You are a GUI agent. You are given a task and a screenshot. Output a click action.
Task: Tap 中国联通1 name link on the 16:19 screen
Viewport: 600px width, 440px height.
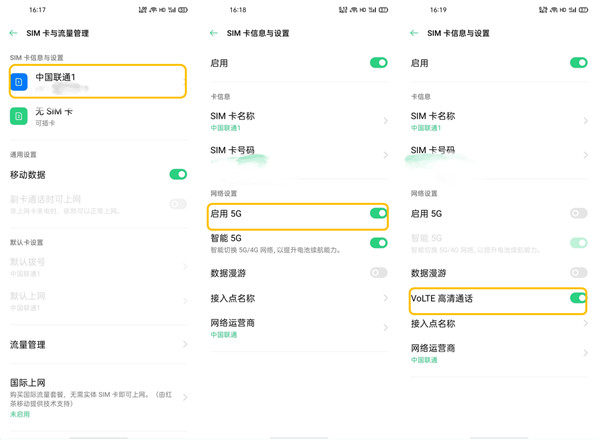click(x=426, y=129)
